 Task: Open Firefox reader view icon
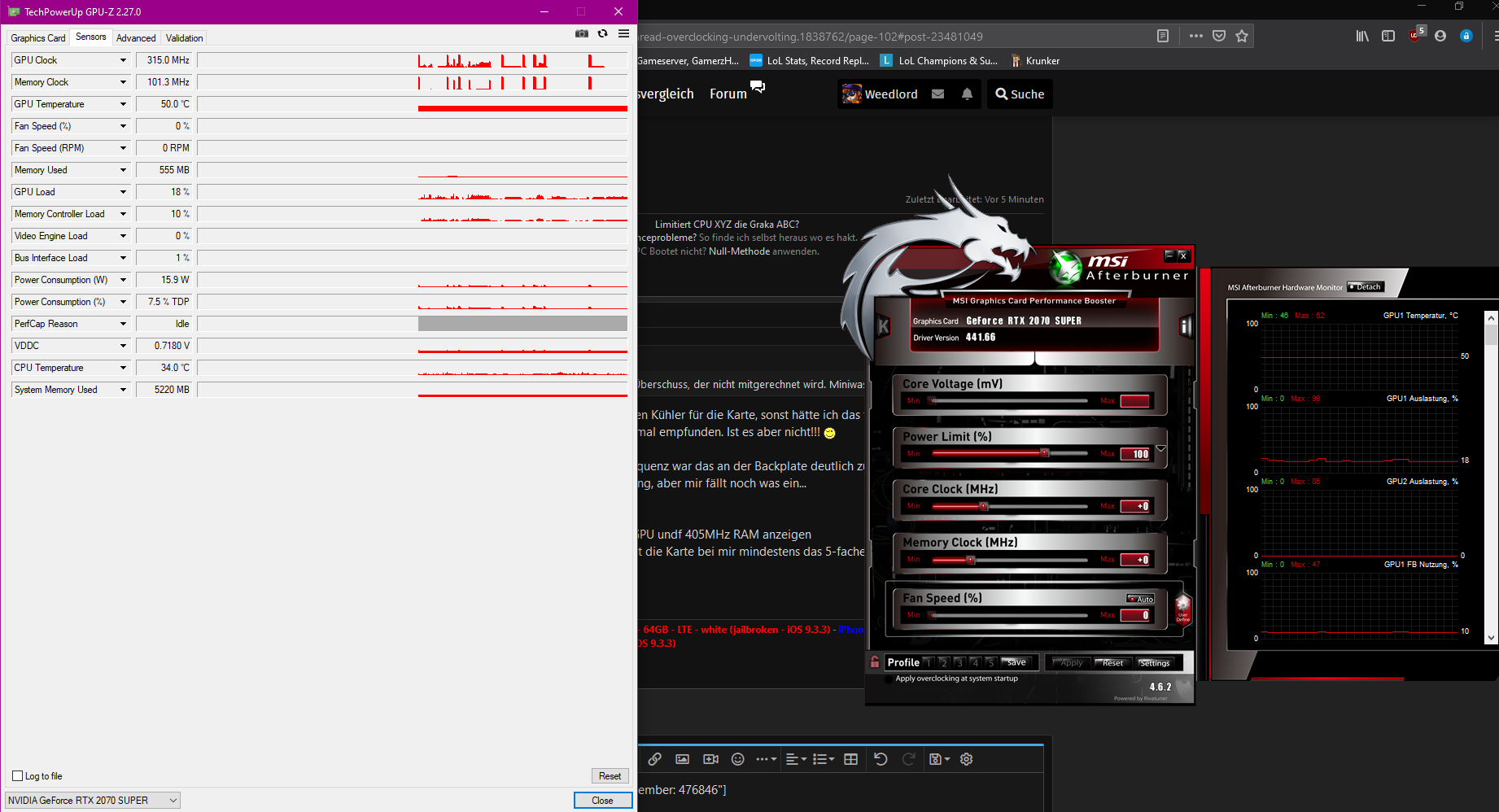1163,36
